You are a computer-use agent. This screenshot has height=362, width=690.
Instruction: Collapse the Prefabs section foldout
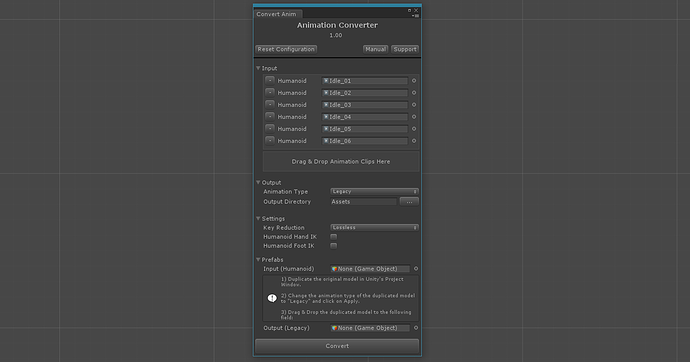point(258,260)
